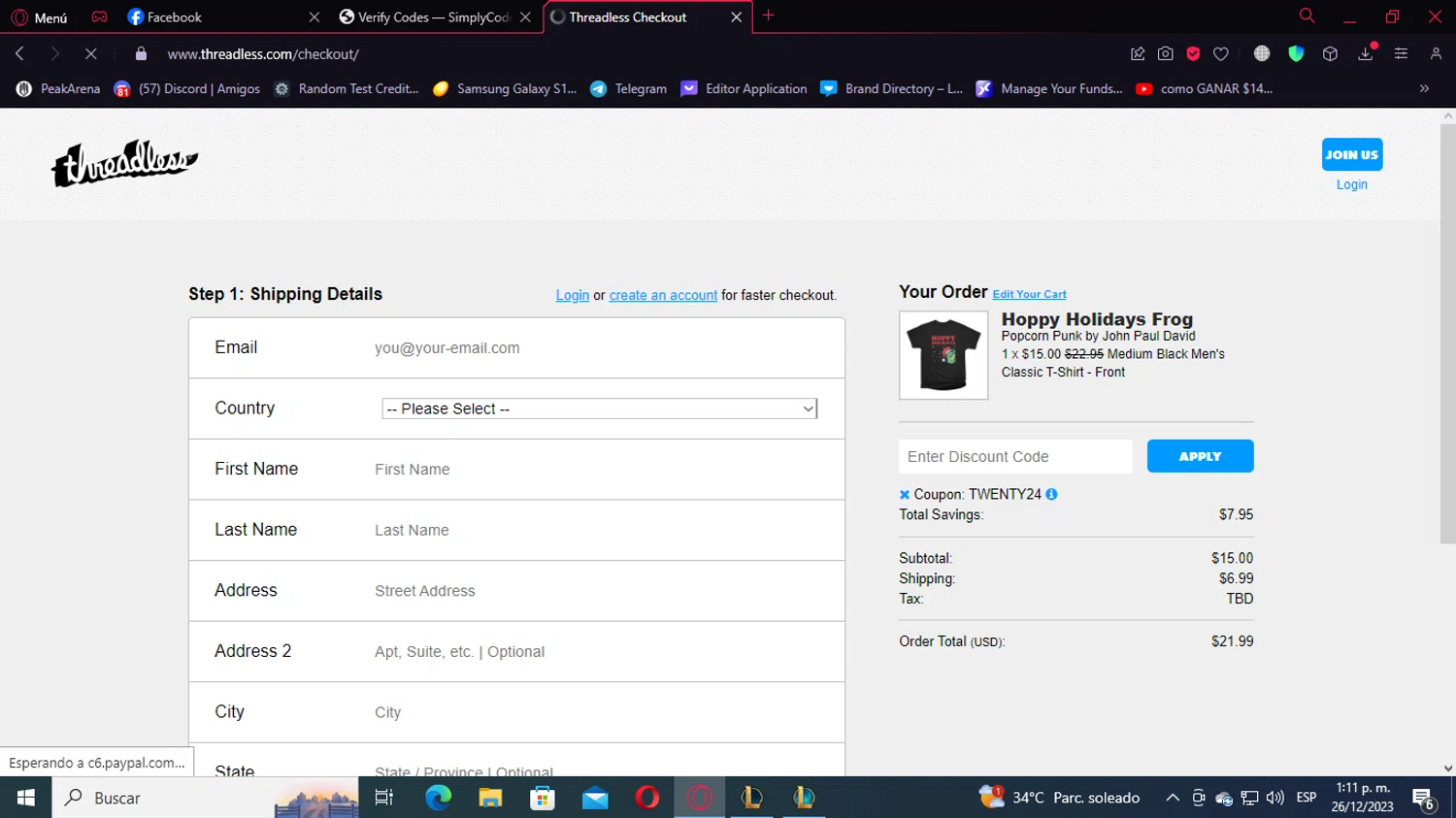The width and height of the screenshot is (1456, 818).
Task: Open the Mail app from the taskbar
Action: [x=595, y=798]
